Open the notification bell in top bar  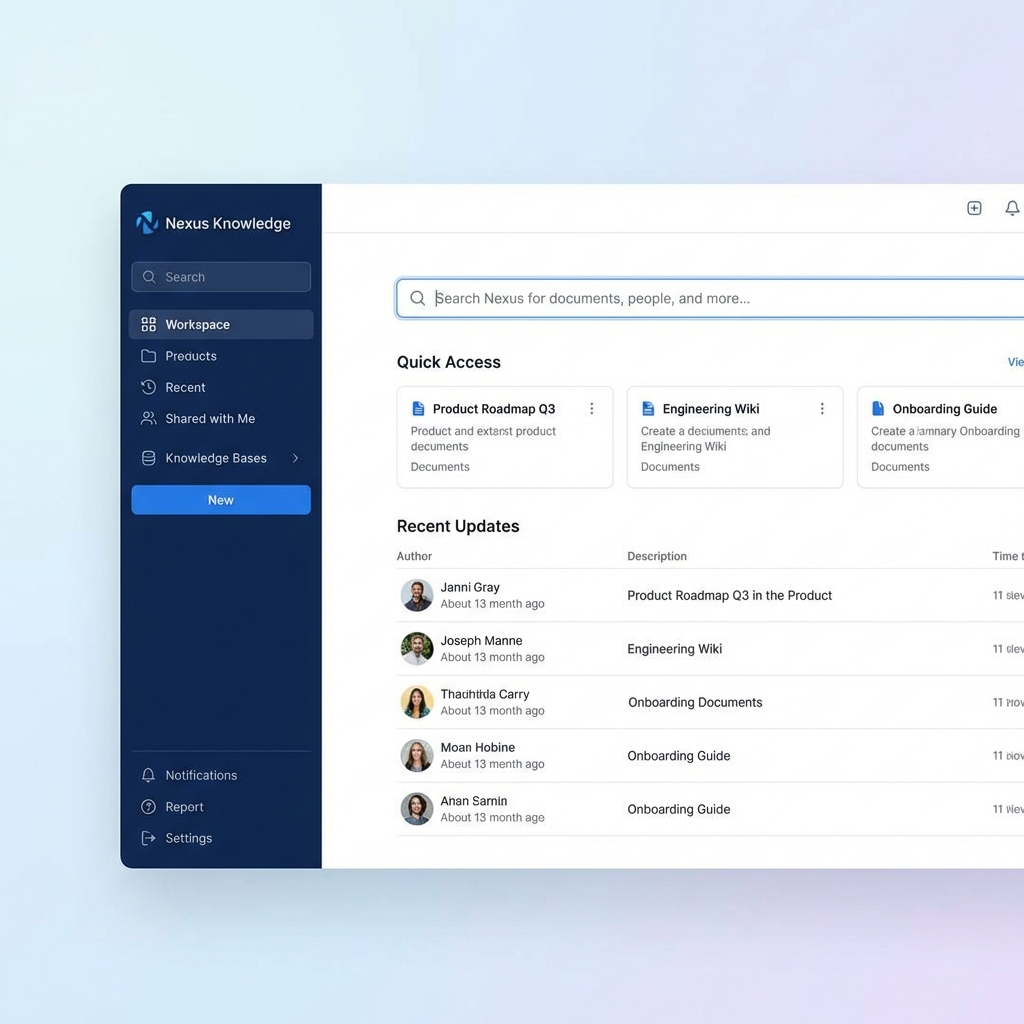click(x=1012, y=208)
